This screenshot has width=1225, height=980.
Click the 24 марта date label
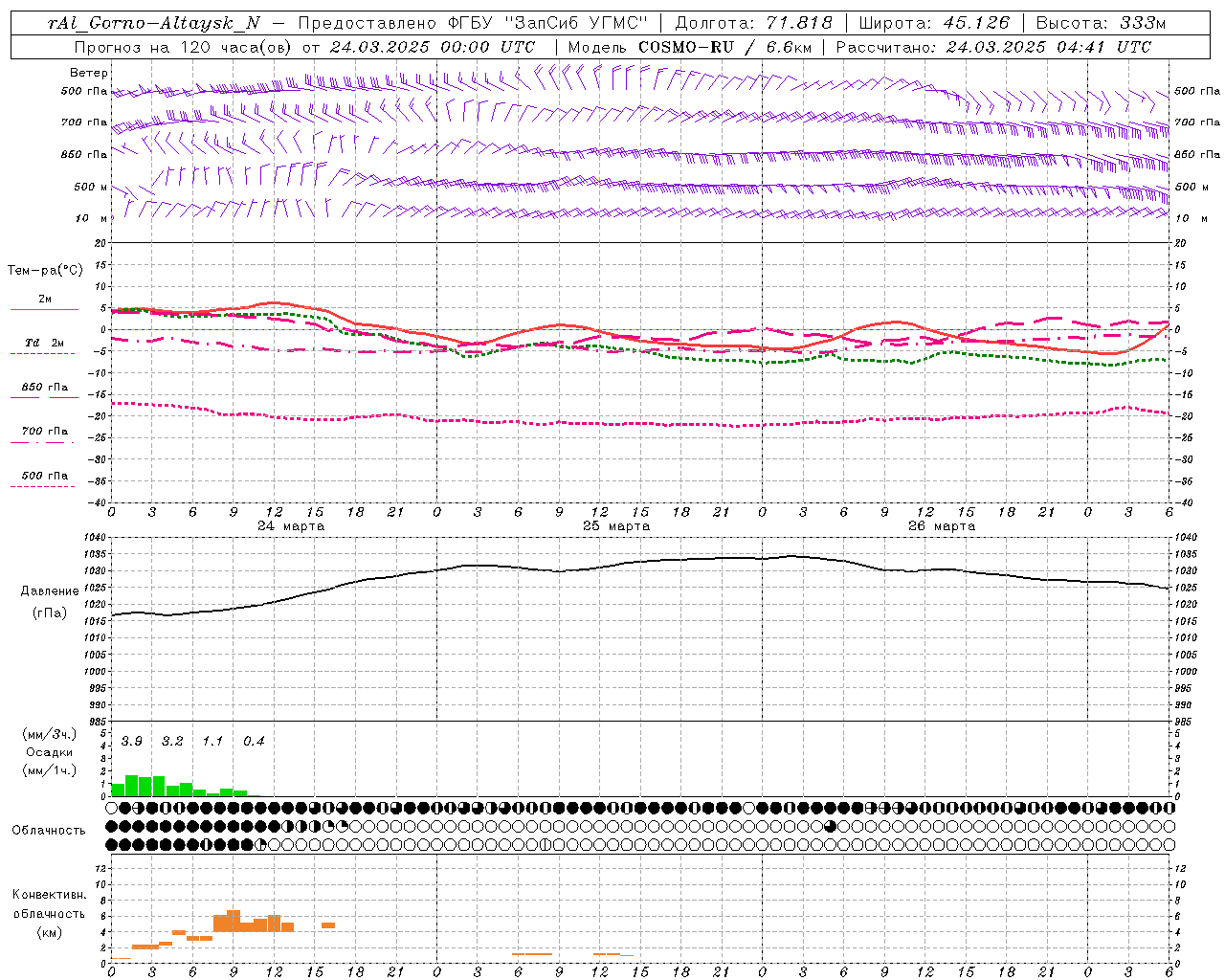[291, 526]
